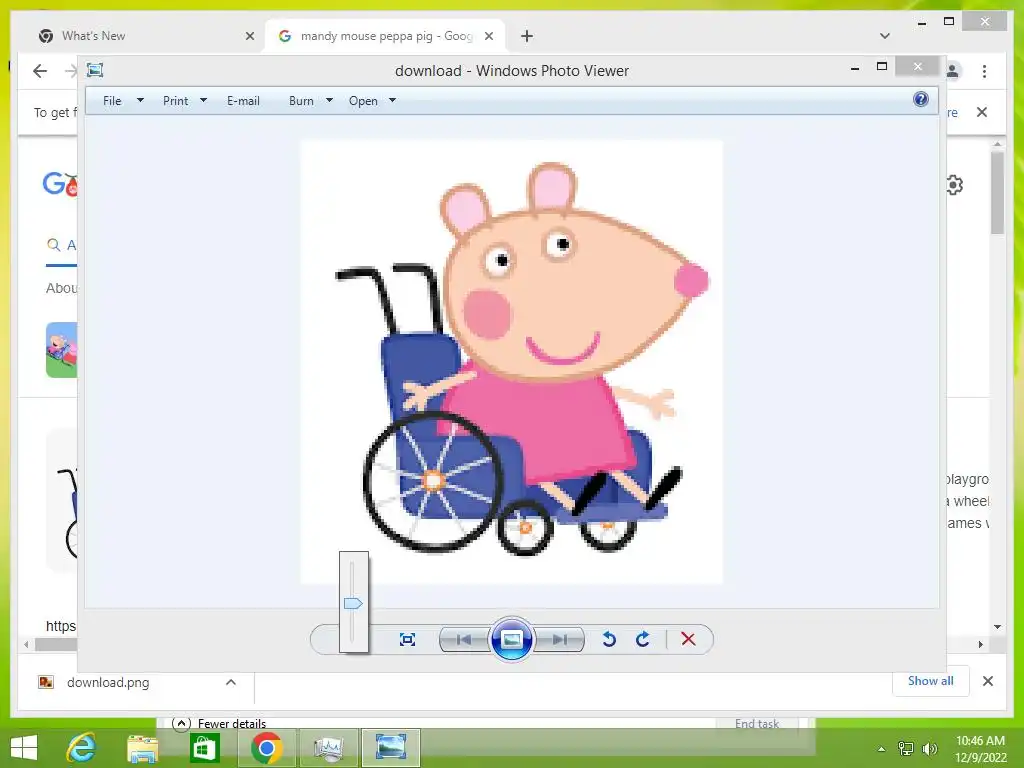The height and width of the screenshot is (768, 1024).
Task: Close the What's New Chrome tab
Action: [249, 36]
